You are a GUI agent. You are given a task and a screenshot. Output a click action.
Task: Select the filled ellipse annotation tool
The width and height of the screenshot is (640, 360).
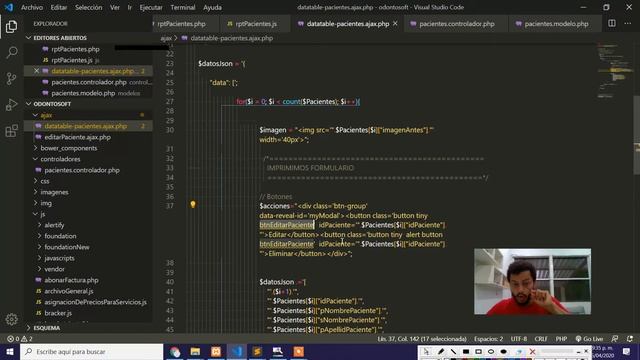(x=504, y=351)
